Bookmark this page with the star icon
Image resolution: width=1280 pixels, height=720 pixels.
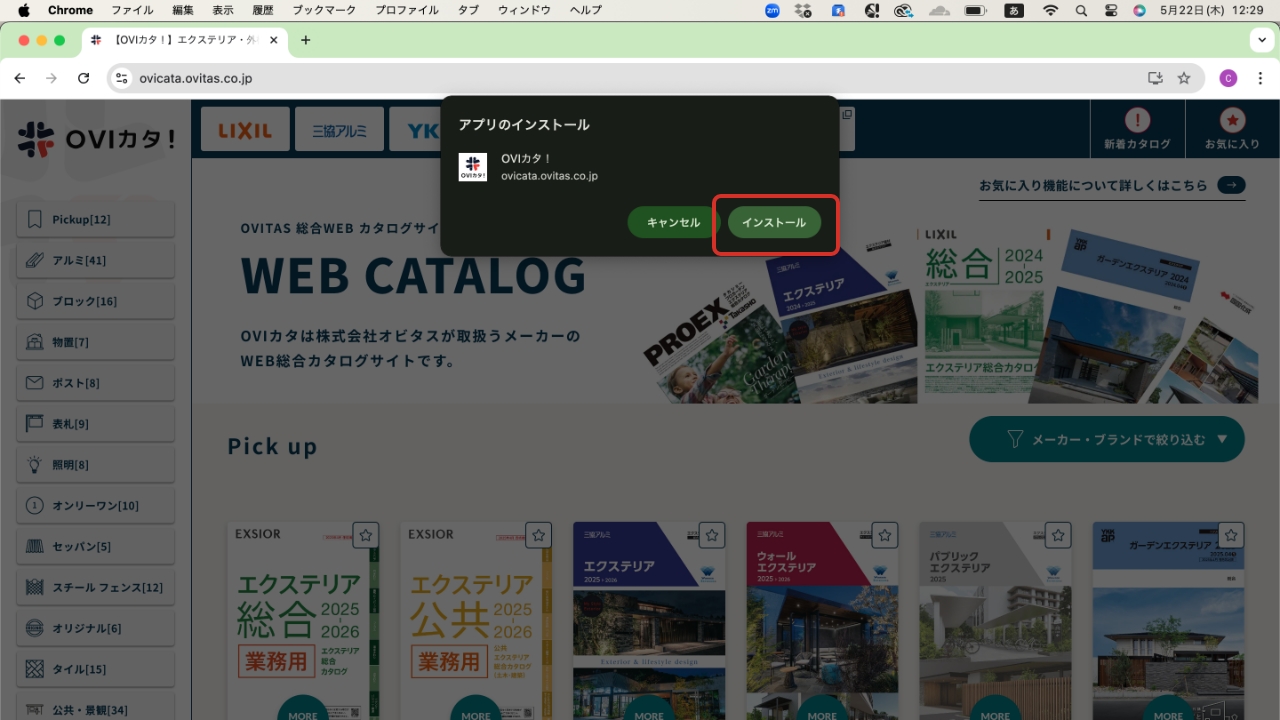pyautogui.click(x=1184, y=78)
